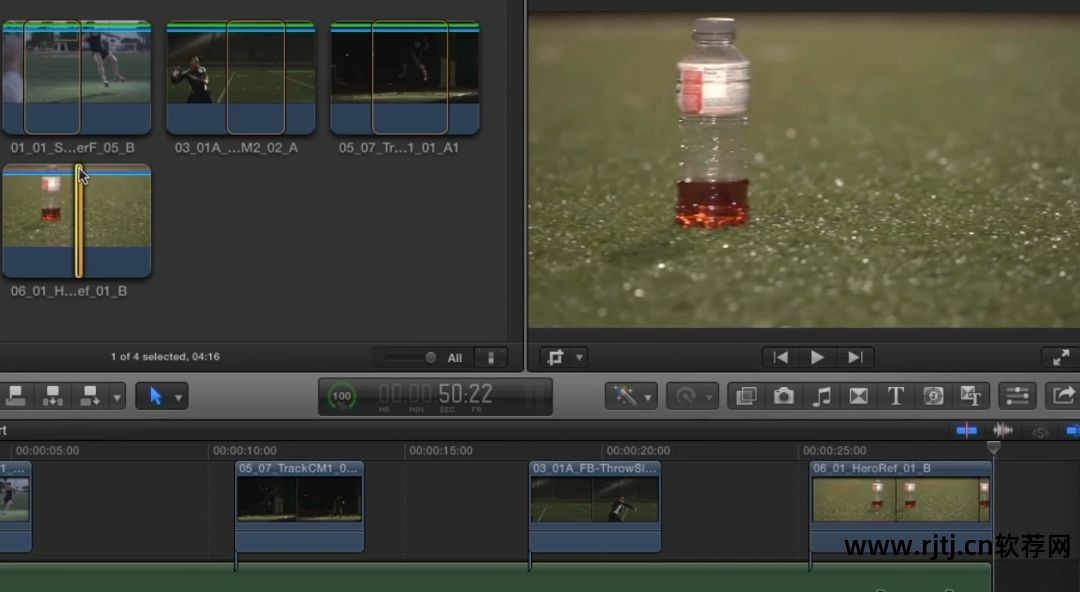Select browser clip 03_01A_...M2_02_A

click(240, 77)
